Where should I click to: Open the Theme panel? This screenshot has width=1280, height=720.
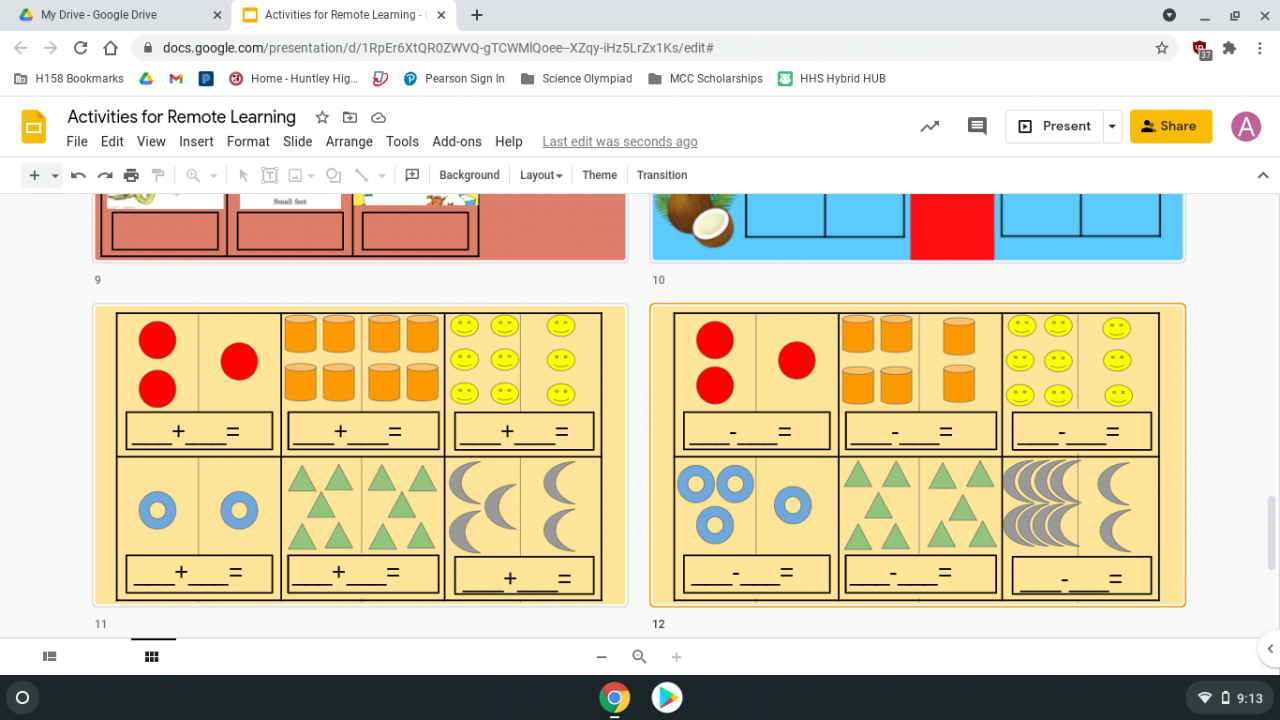pyautogui.click(x=599, y=175)
